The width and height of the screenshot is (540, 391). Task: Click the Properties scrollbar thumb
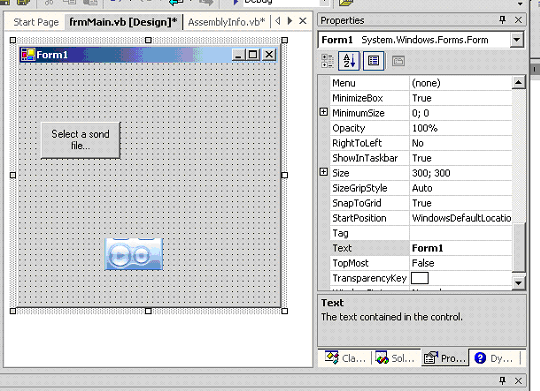click(518, 247)
